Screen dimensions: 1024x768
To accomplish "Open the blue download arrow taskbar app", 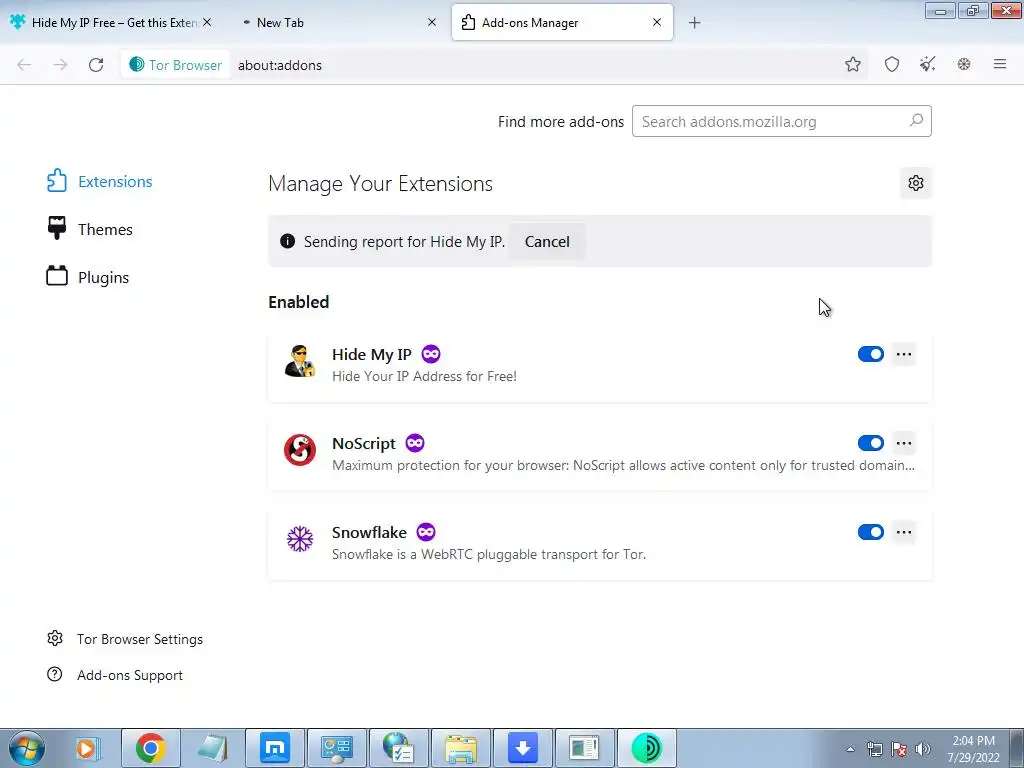I will click(x=522, y=748).
